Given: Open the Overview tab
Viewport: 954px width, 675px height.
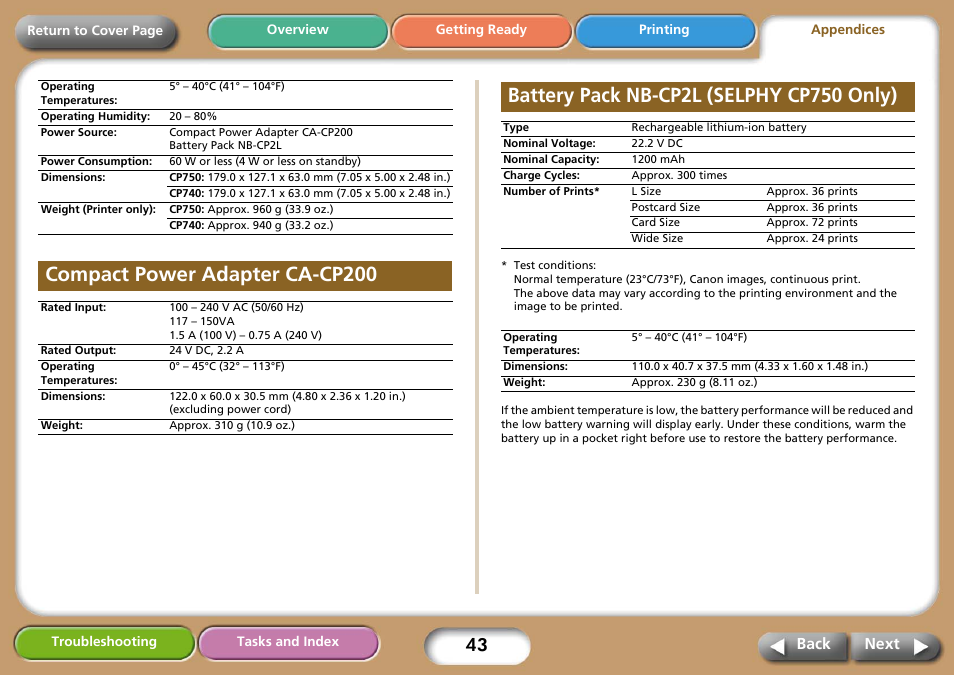Looking at the screenshot, I should [298, 30].
